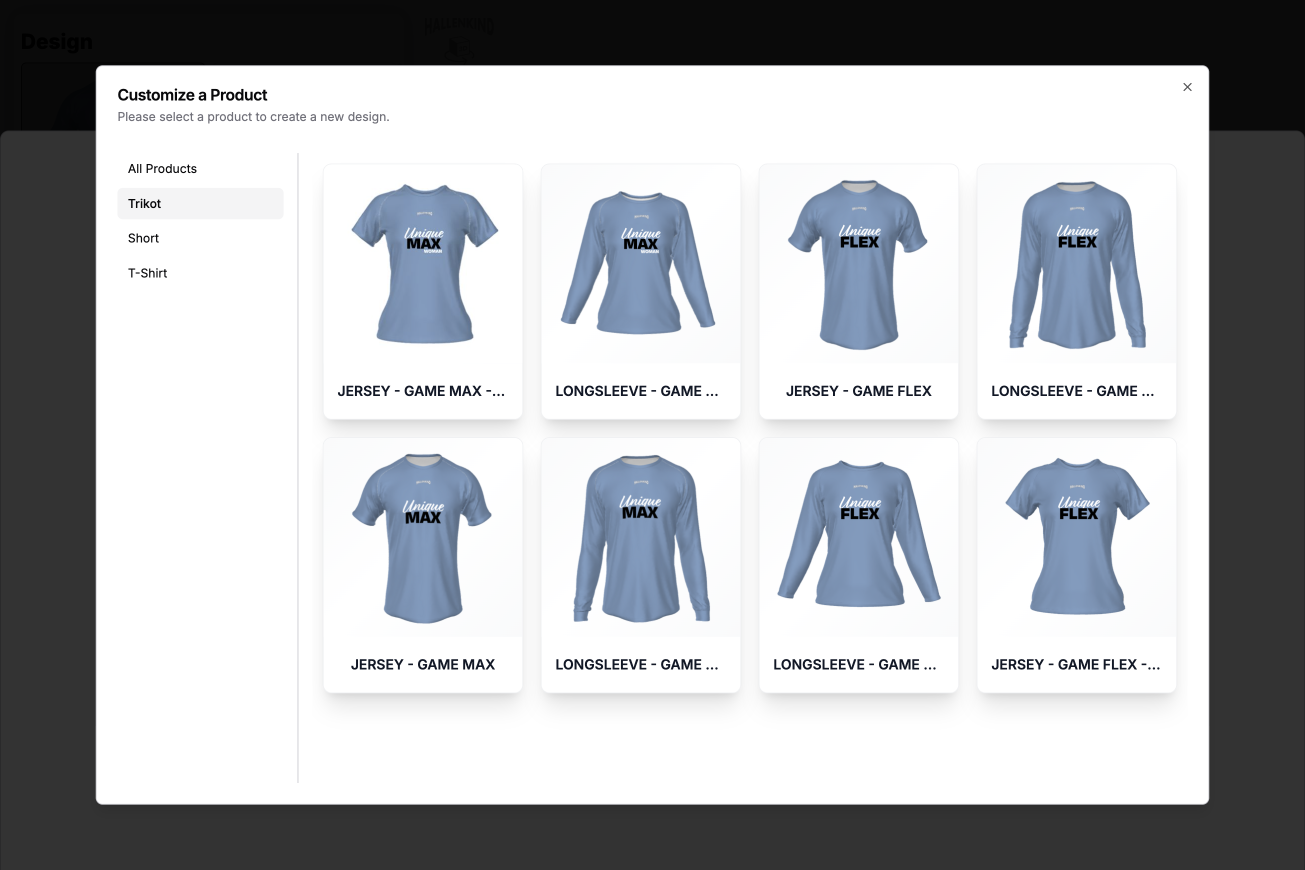This screenshot has width=1305, height=870.
Task: Click the truncated "JERSEY - GAME MAX -..." title
Action: [422, 391]
